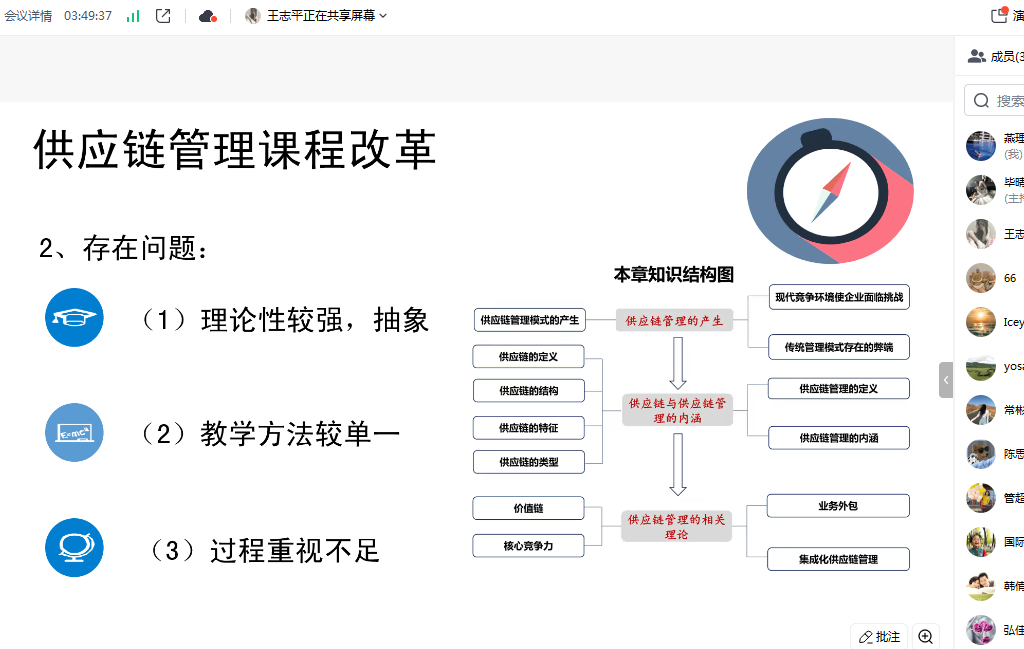Select member 66 in the list
1024x649 pixels.
[982, 278]
